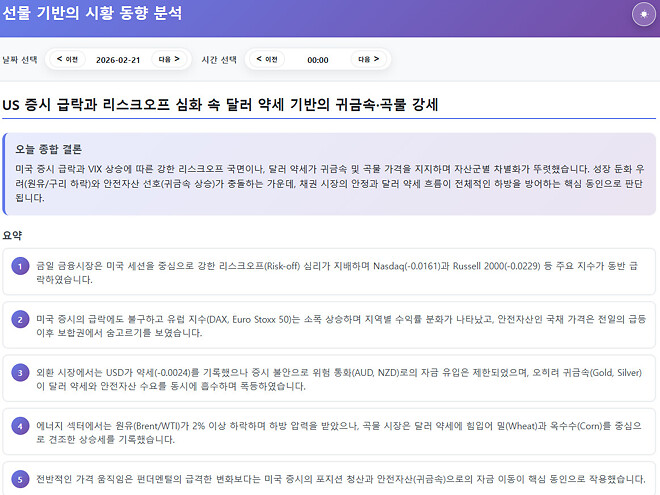Screen dimensions: 660x495
Task: Click the number 2 badge of the summary
Action: tap(20, 319)
